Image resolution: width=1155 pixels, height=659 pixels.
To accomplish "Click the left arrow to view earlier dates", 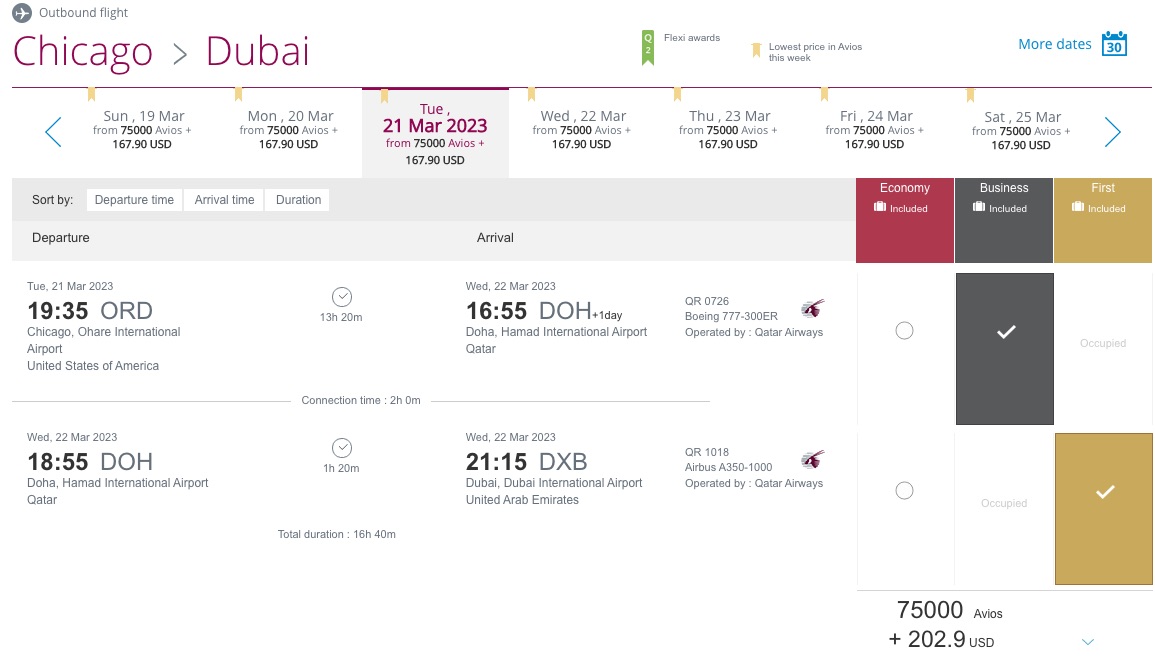I will pyautogui.click(x=52, y=131).
